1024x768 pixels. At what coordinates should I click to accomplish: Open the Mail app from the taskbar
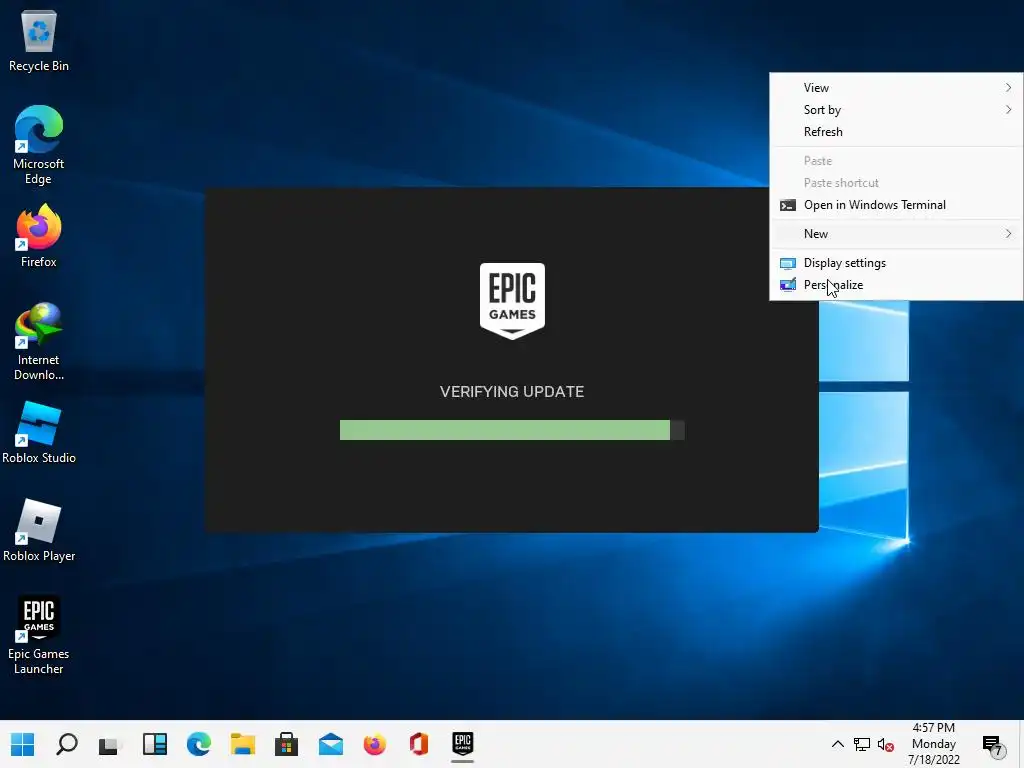(330, 744)
